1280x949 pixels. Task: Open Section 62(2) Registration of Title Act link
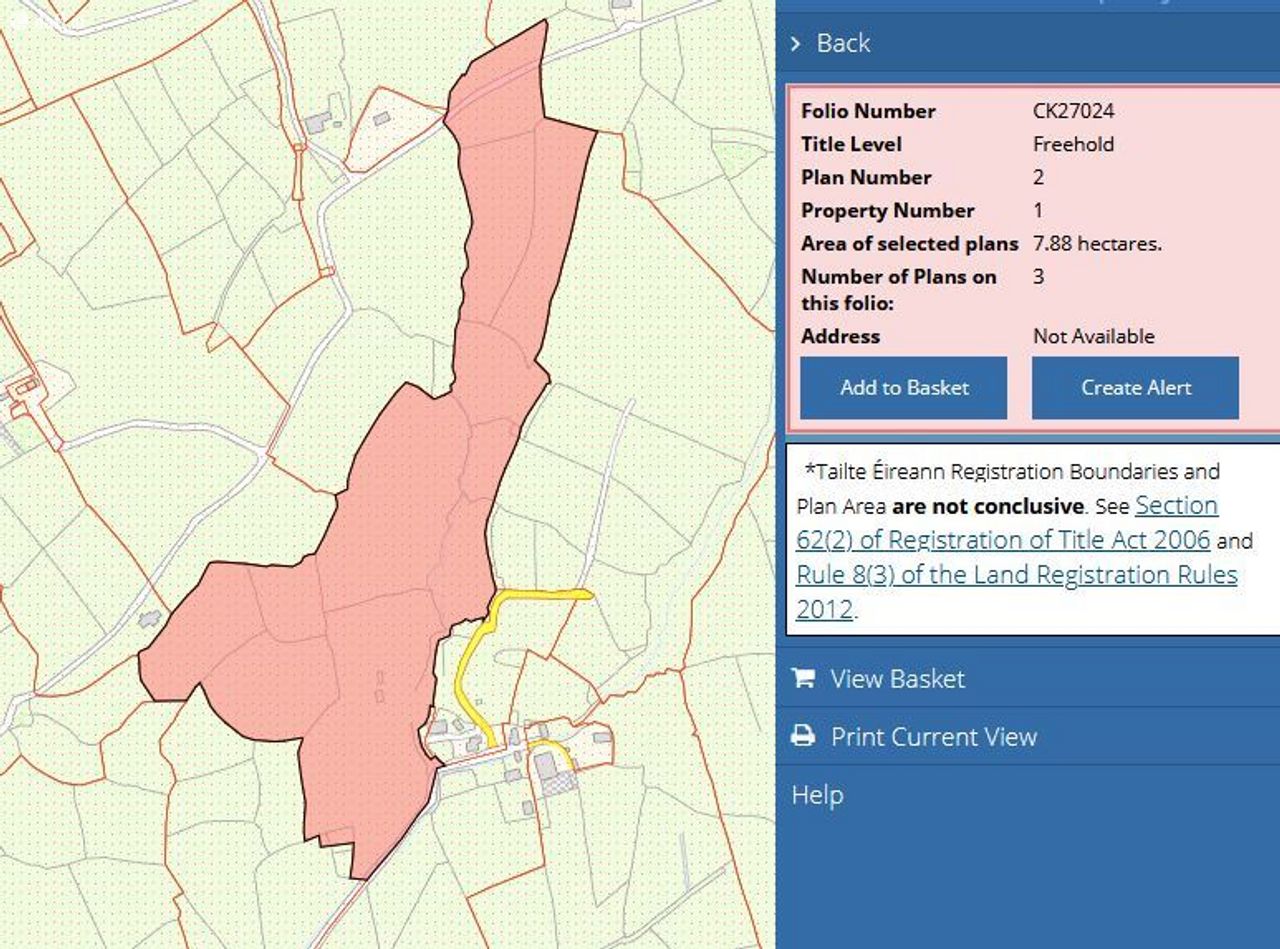[1003, 540]
